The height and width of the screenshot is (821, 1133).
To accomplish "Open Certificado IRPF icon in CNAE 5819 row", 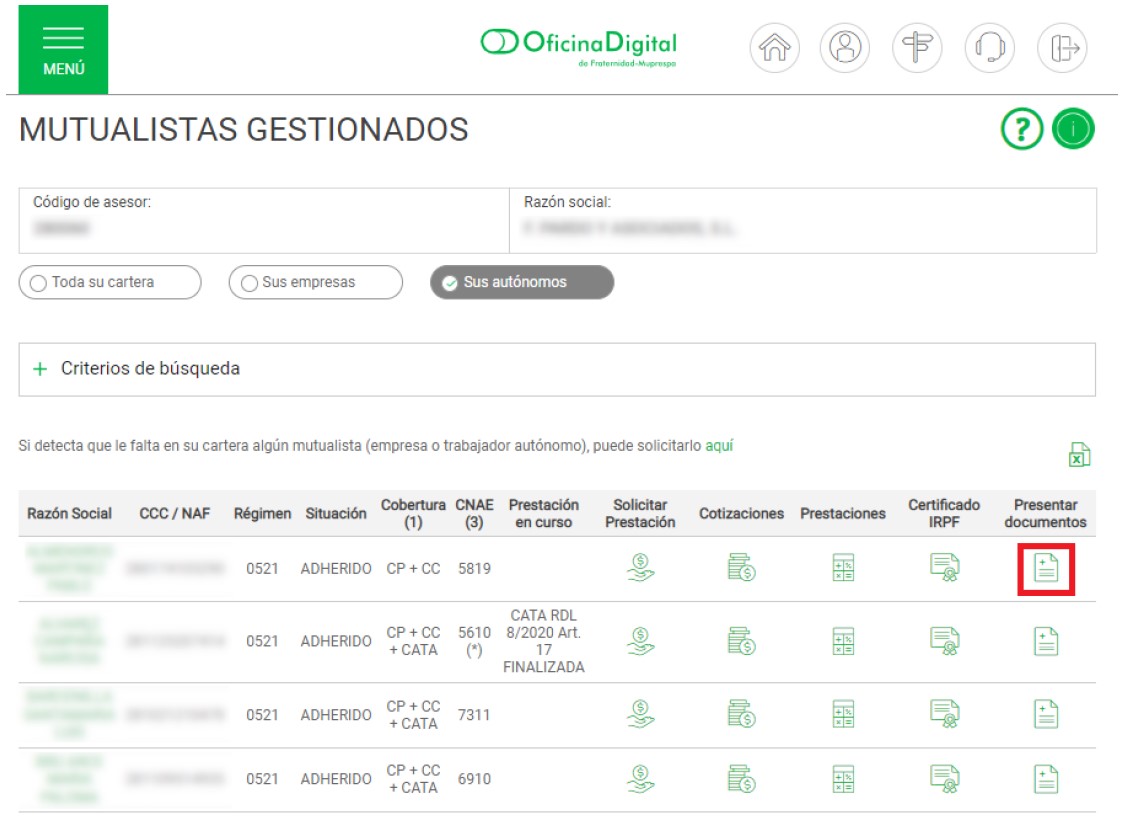I will click(x=944, y=567).
